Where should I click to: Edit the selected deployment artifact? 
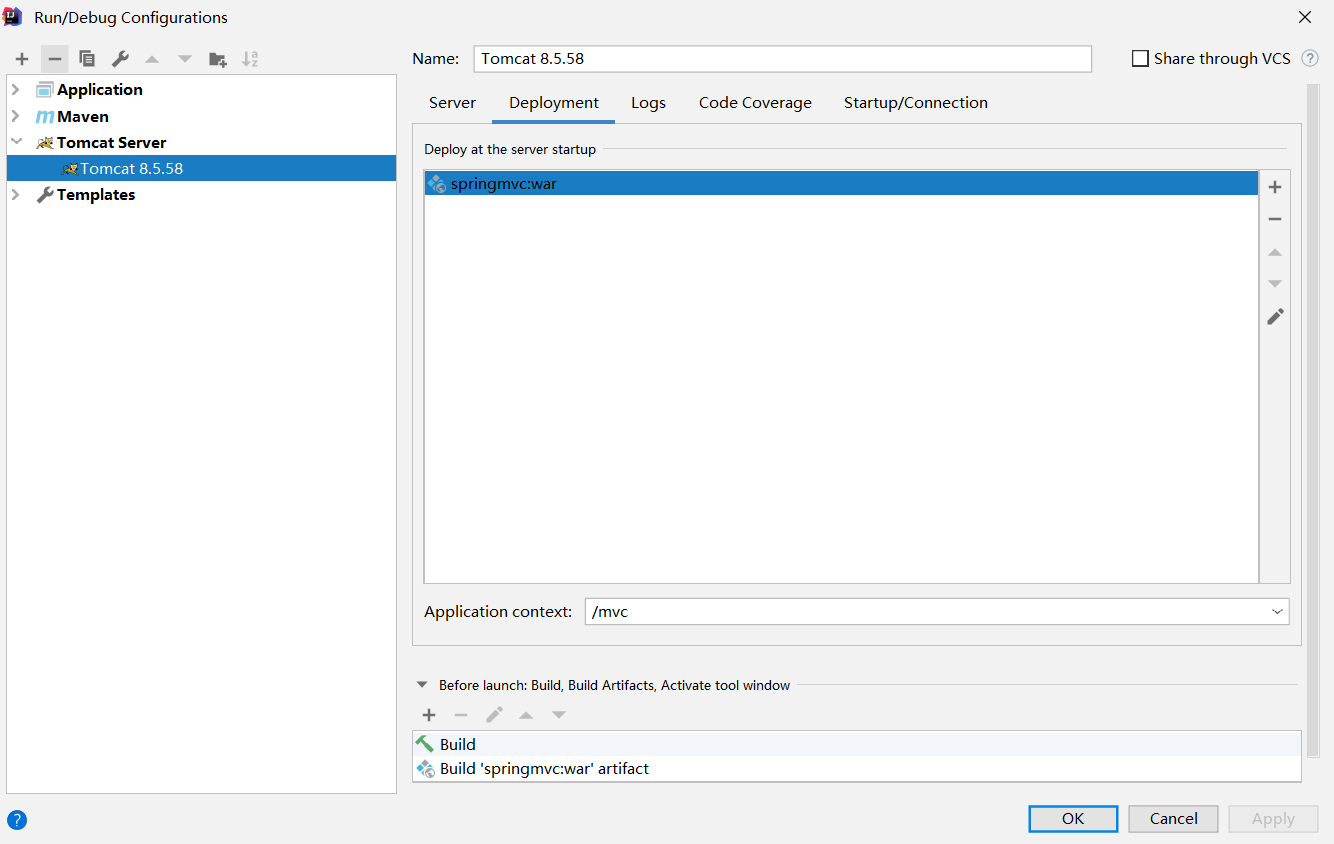click(x=1275, y=316)
